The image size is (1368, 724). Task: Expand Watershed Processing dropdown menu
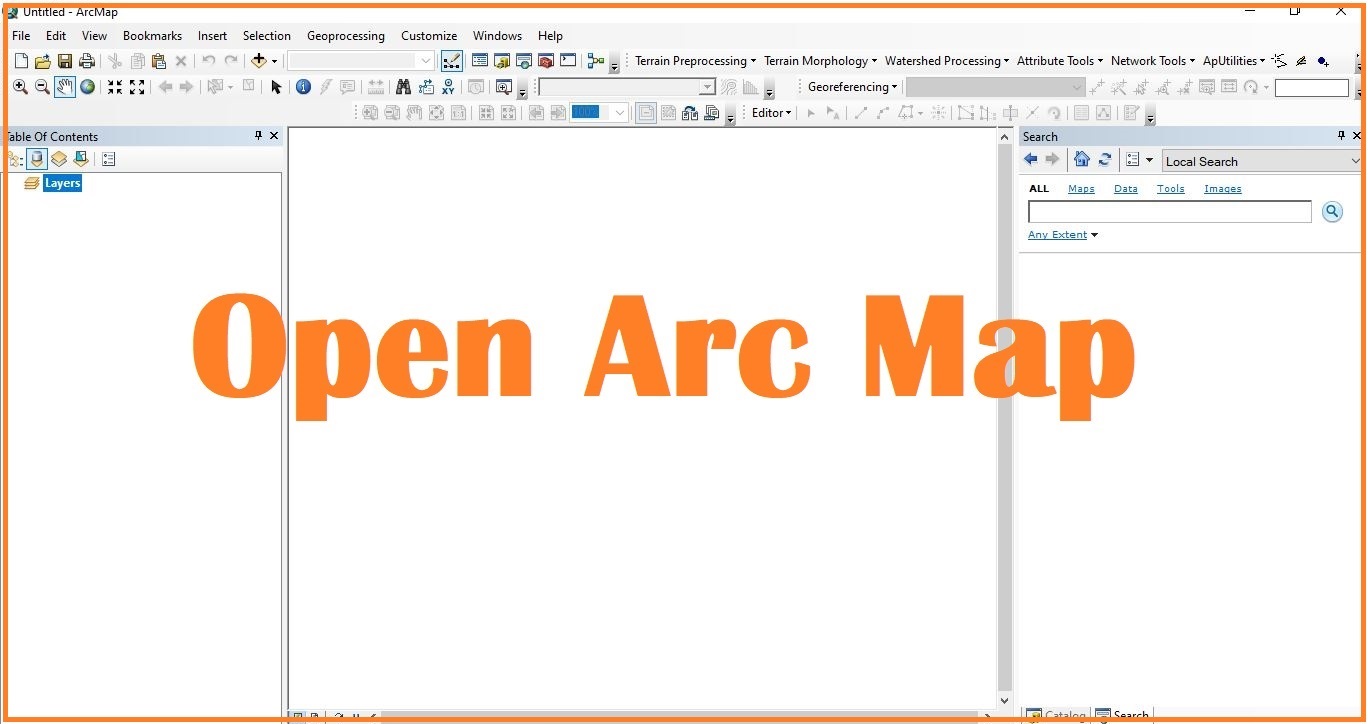[947, 61]
